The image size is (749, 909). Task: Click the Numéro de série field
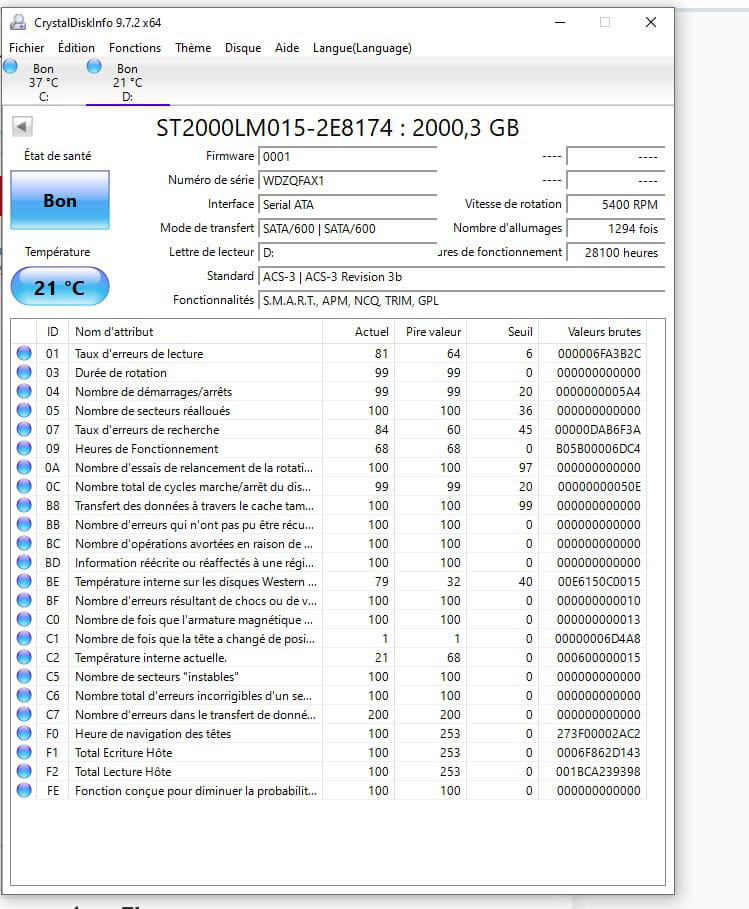[346, 181]
